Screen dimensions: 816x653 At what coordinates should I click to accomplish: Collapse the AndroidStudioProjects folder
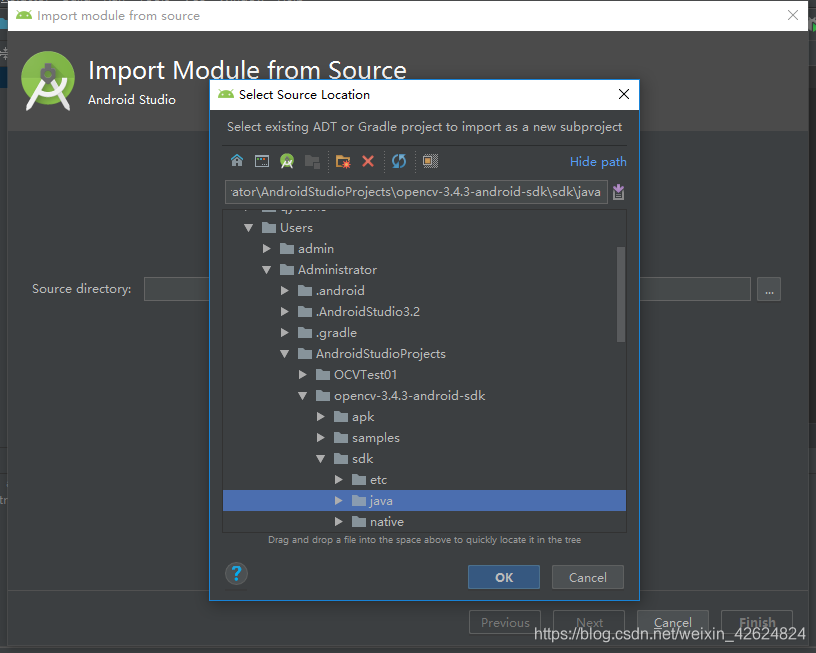tap(285, 354)
